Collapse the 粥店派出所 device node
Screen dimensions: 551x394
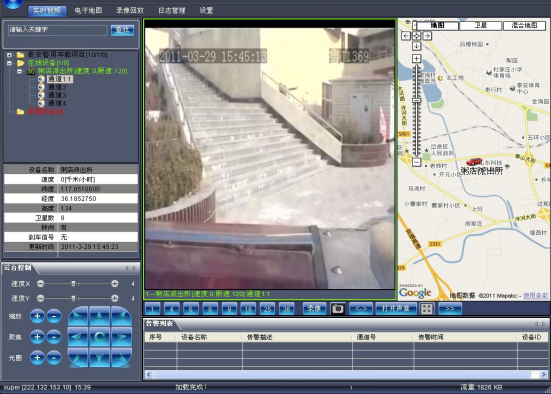[20, 71]
